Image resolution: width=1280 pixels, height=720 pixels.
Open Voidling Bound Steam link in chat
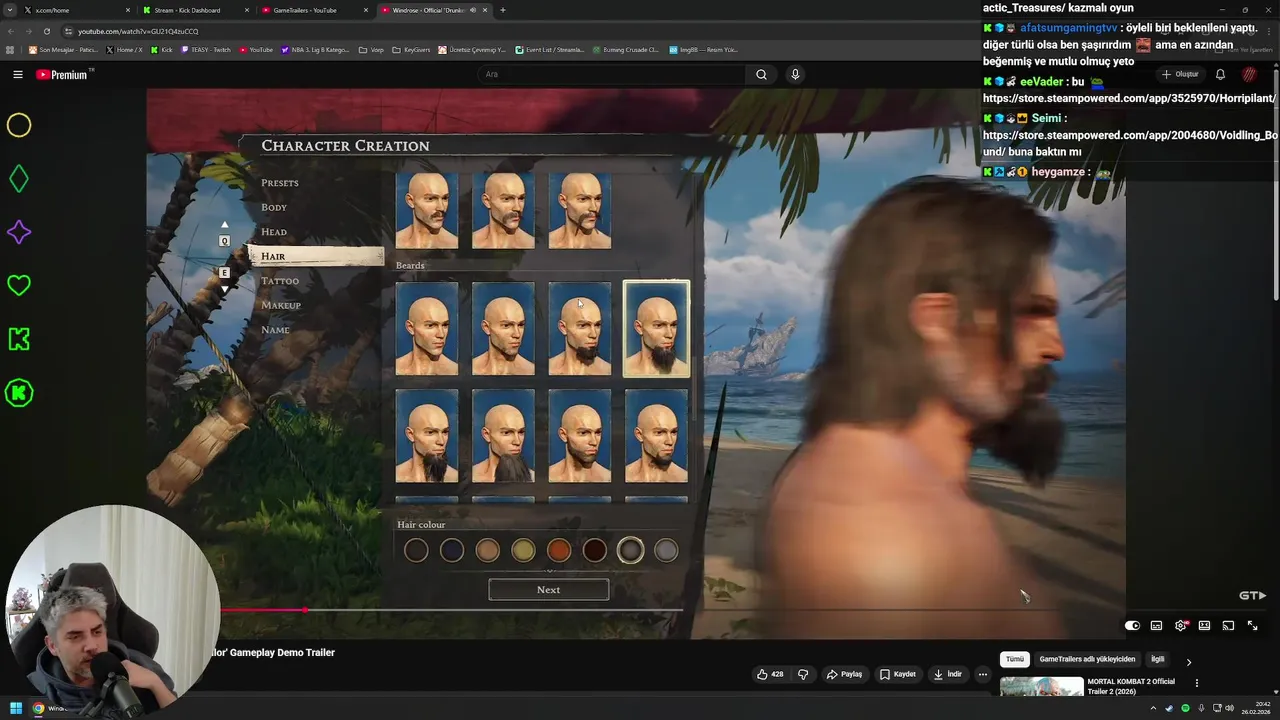pyautogui.click(x=1130, y=143)
